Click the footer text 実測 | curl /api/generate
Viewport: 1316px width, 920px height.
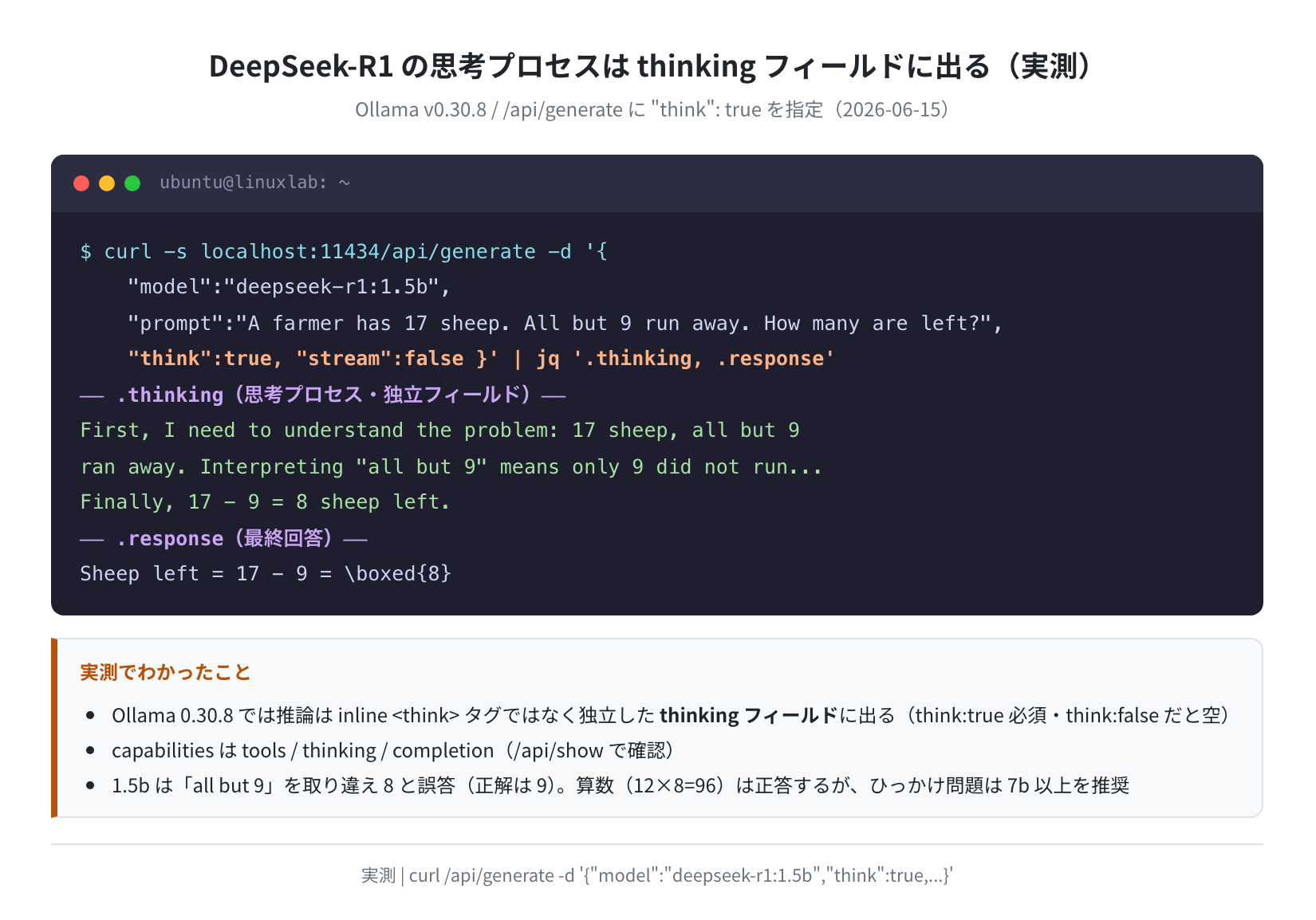pos(657,875)
